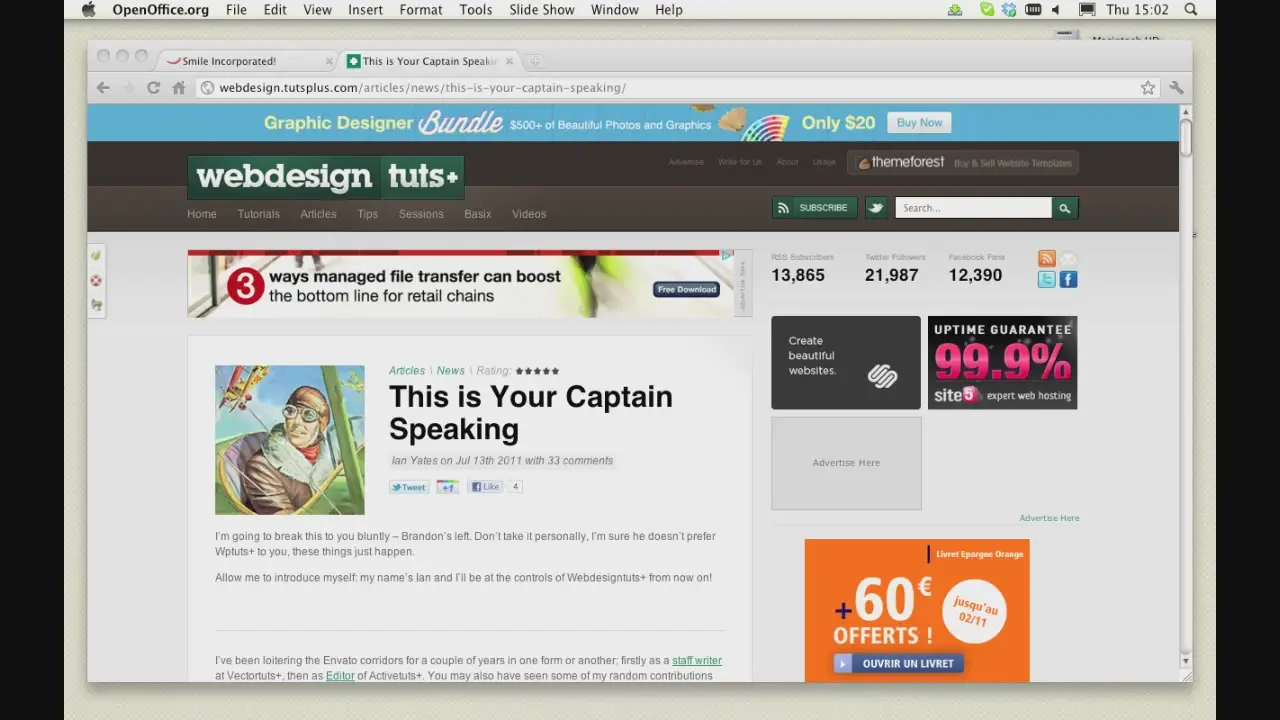This screenshot has height=720, width=1280.
Task: Click the bottom icon in the left side floating tab
Action: 97,306
